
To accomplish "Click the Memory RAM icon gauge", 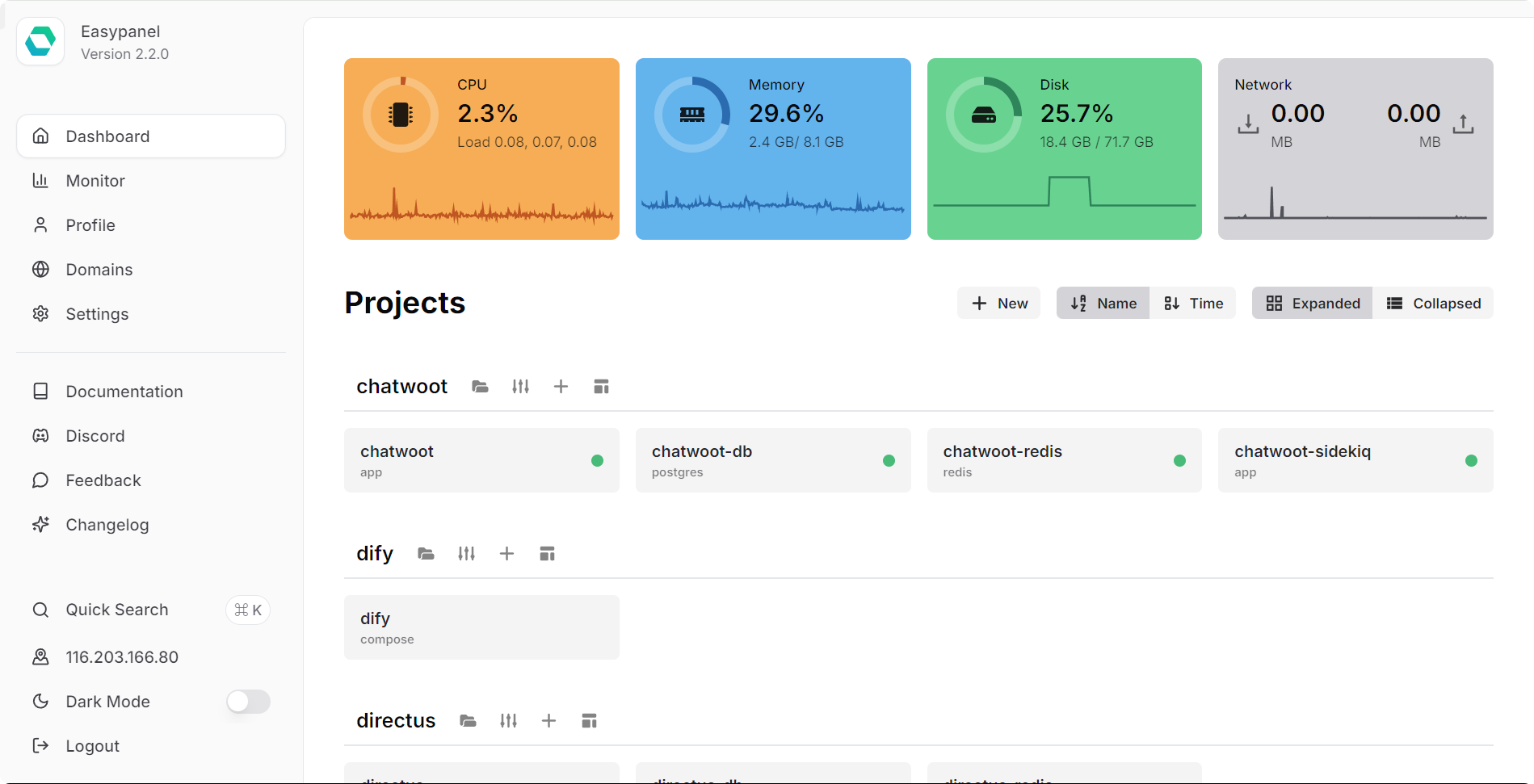I will (692, 115).
